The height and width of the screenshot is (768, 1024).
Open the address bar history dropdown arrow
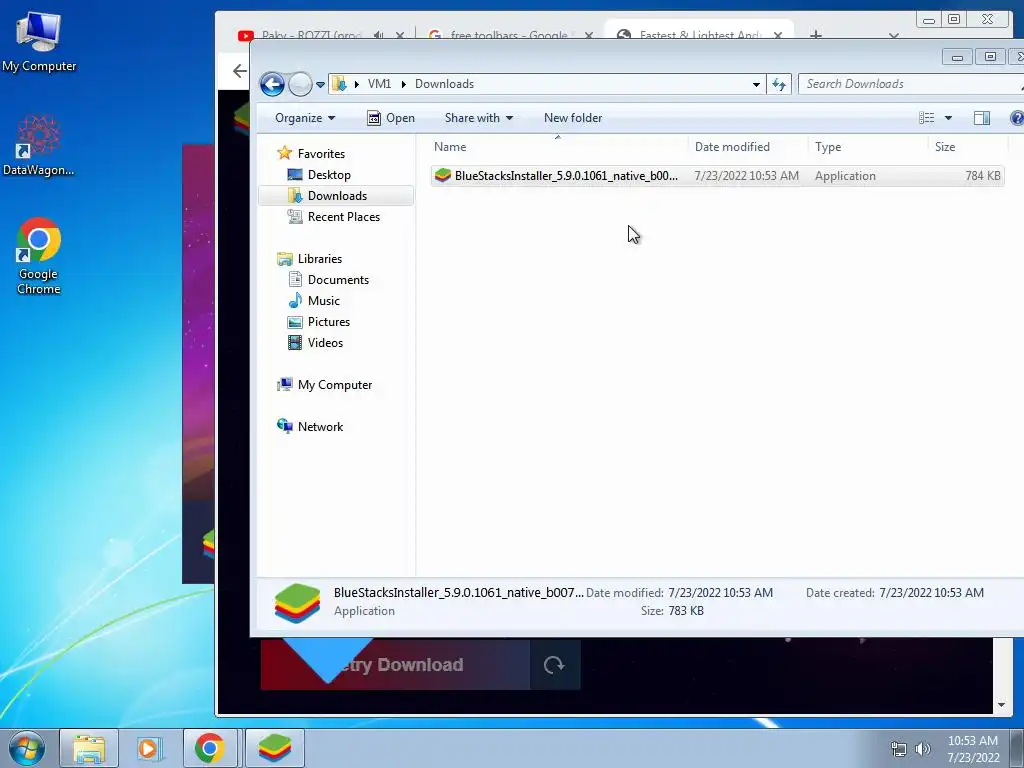click(756, 84)
